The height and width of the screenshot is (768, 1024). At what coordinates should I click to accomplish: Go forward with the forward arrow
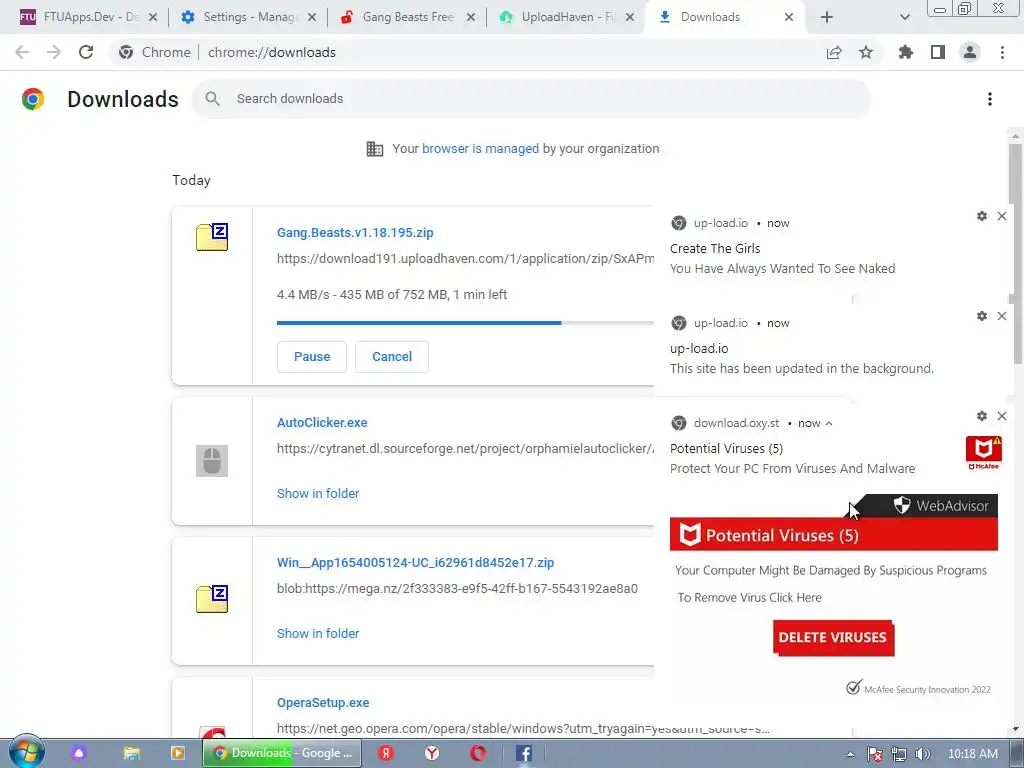click(54, 52)
